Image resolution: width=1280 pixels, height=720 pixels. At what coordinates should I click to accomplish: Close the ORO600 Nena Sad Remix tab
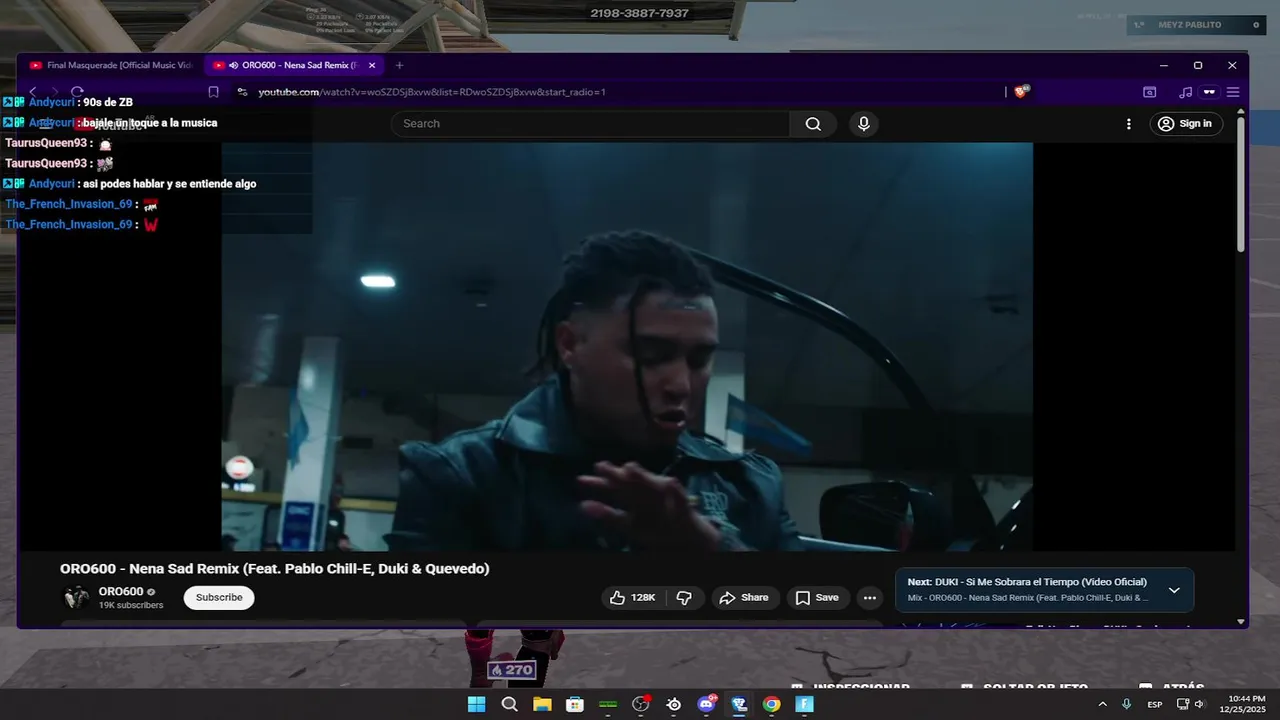372,65
